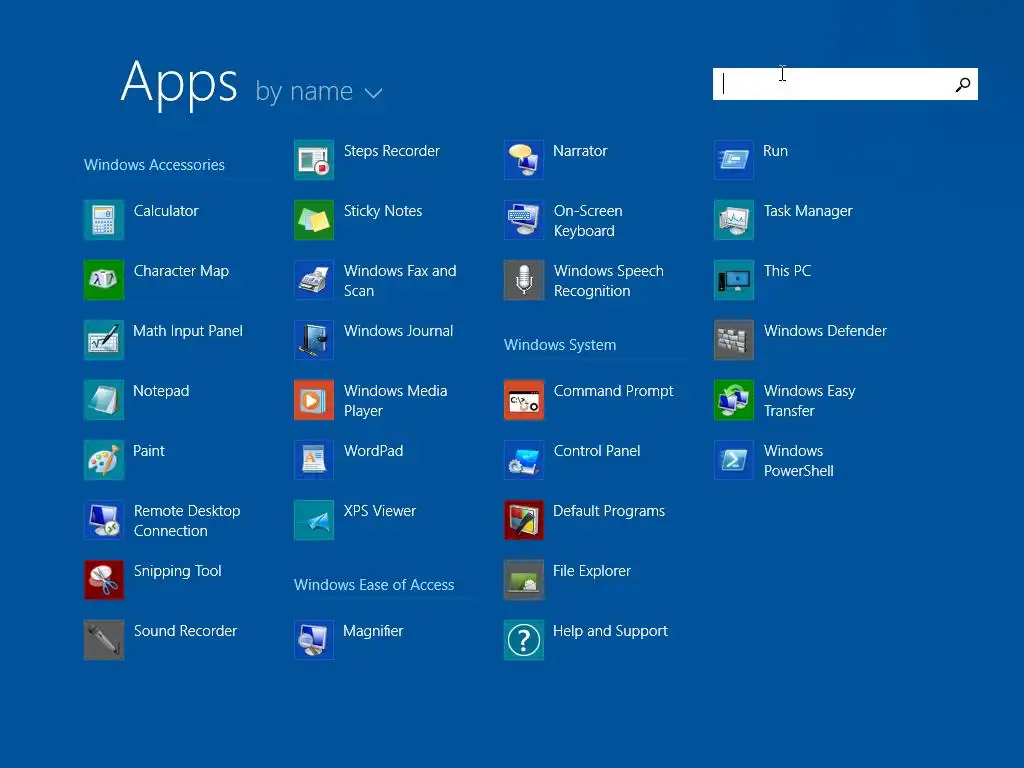Open Paint using its palette icon
1024x768 pixels.
pos(104,460)
